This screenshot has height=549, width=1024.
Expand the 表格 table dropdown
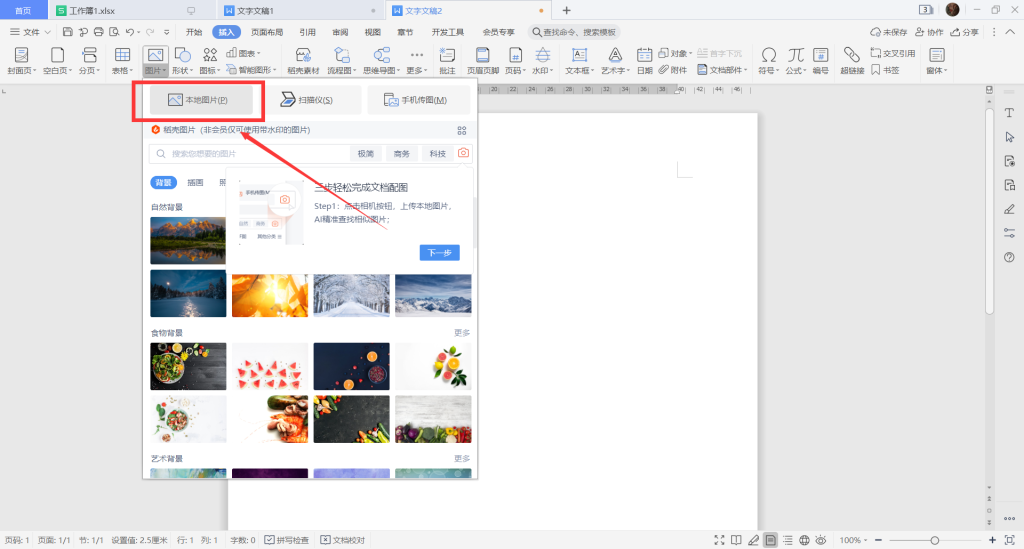[x=122, y=70]
